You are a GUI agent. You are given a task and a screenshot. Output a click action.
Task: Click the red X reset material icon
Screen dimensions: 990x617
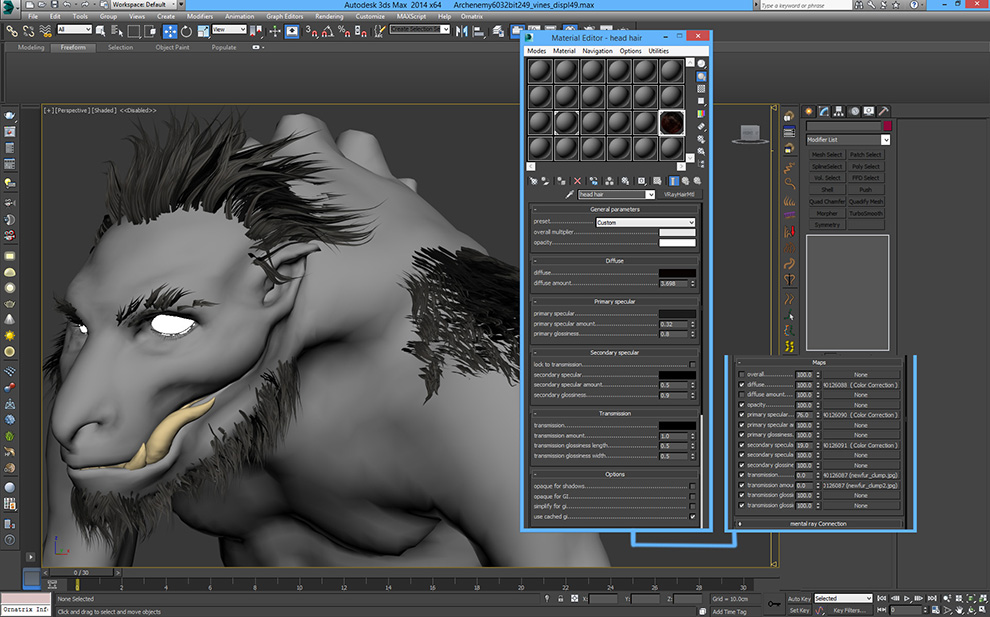pos(578,181)
